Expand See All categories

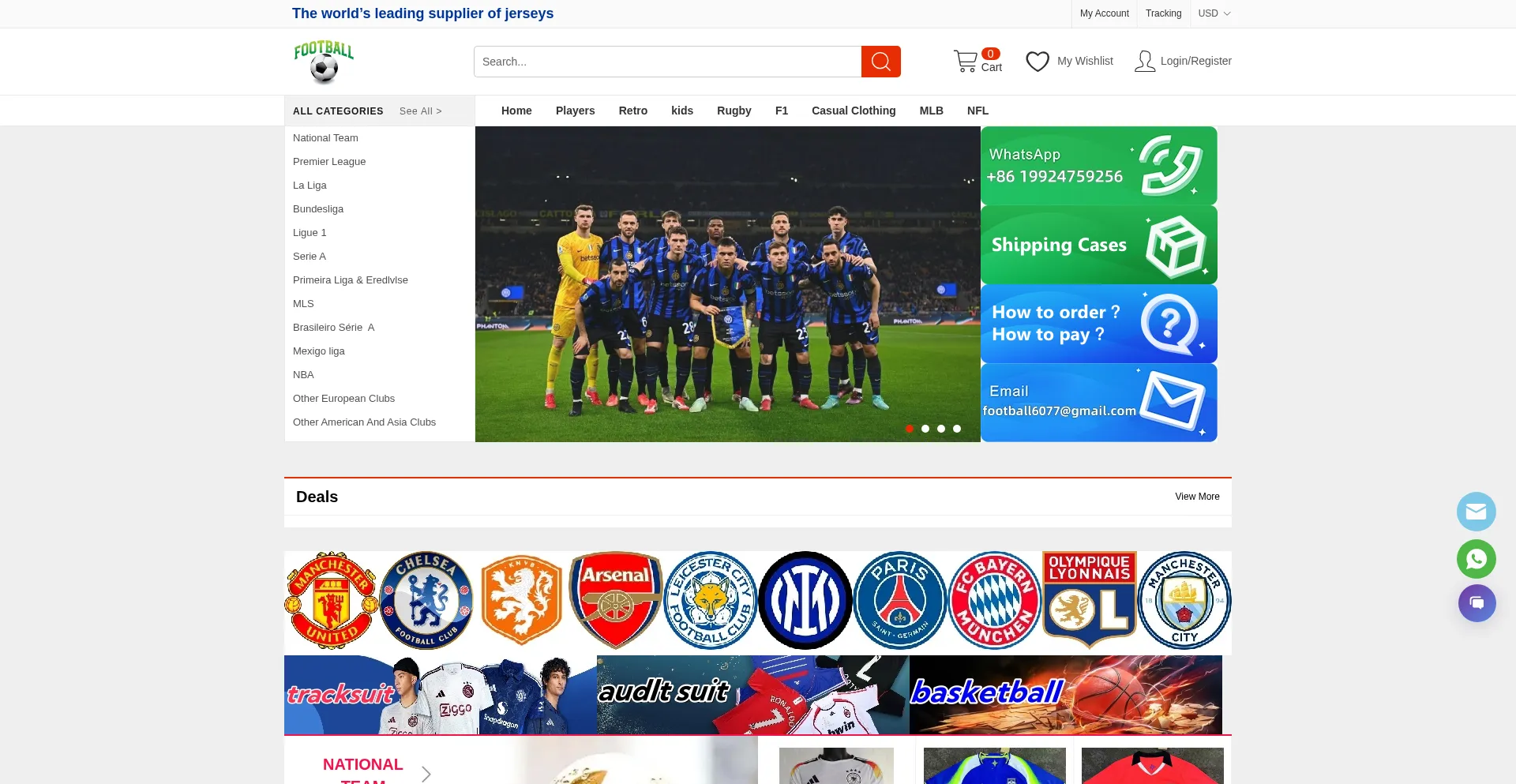coord(420,111)
